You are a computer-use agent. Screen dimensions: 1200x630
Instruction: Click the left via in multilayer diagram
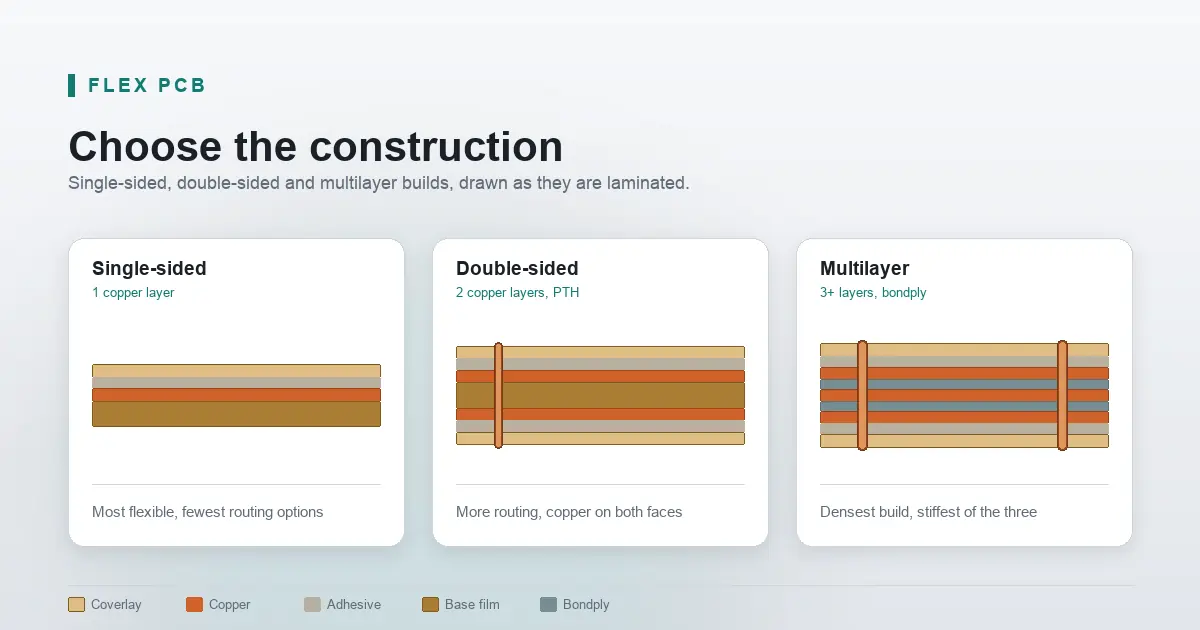pyautogui.click(x=862, y=395)
